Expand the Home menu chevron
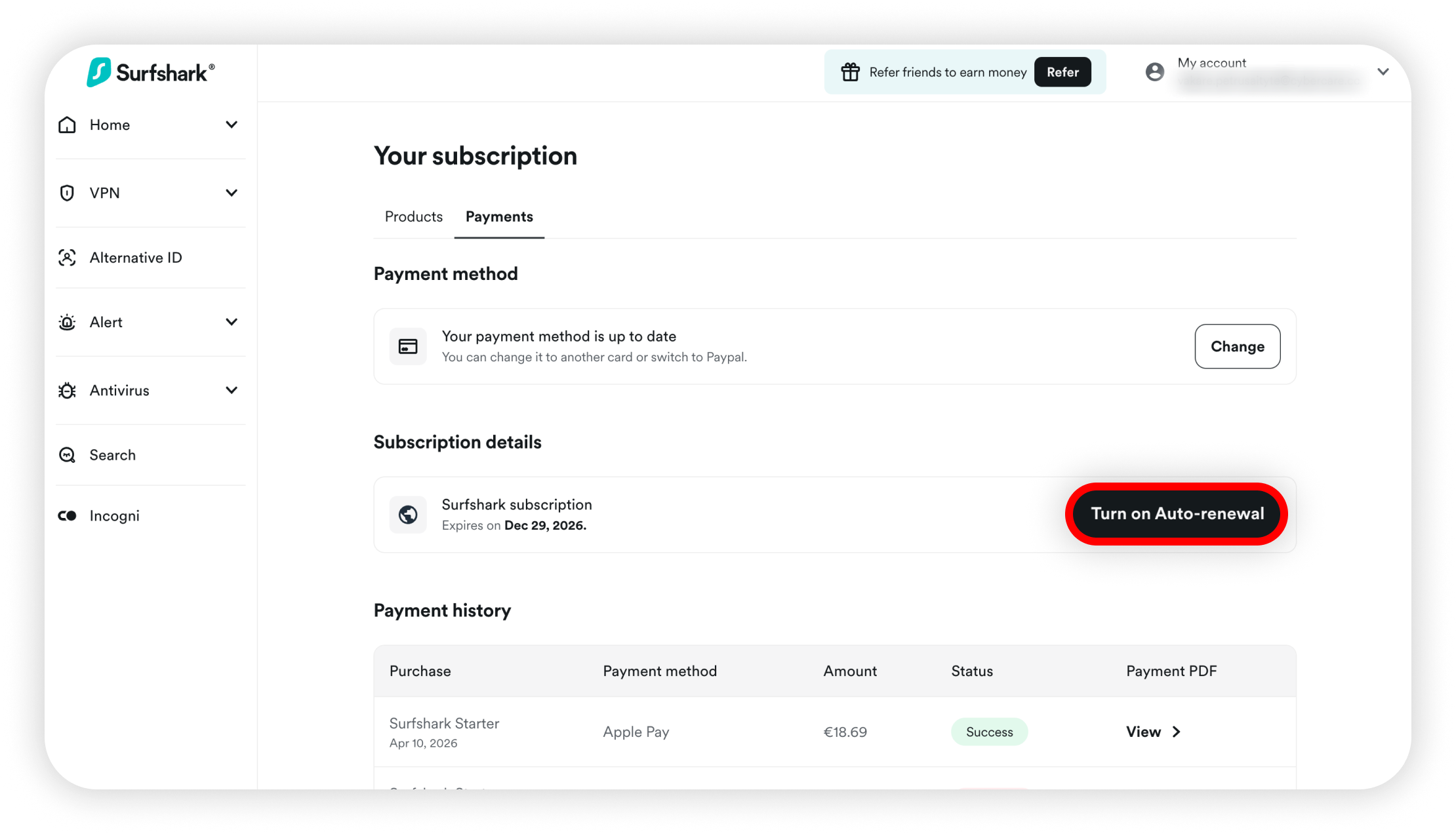Viewport: 1456px width, 834px height. (232, 125)
